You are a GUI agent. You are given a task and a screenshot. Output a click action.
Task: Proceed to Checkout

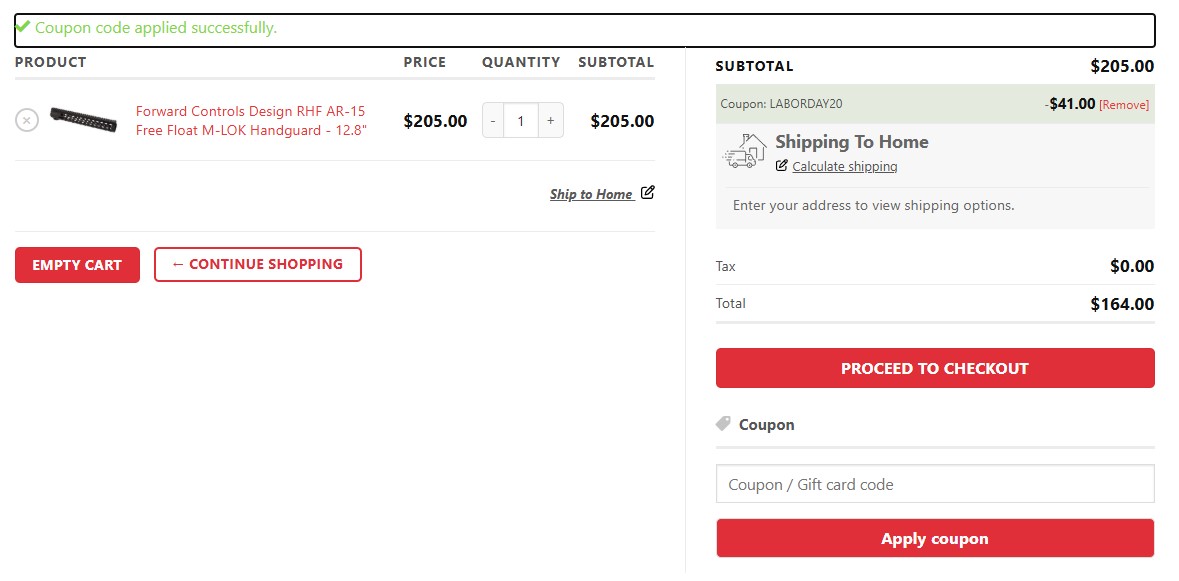coord(935,368)
